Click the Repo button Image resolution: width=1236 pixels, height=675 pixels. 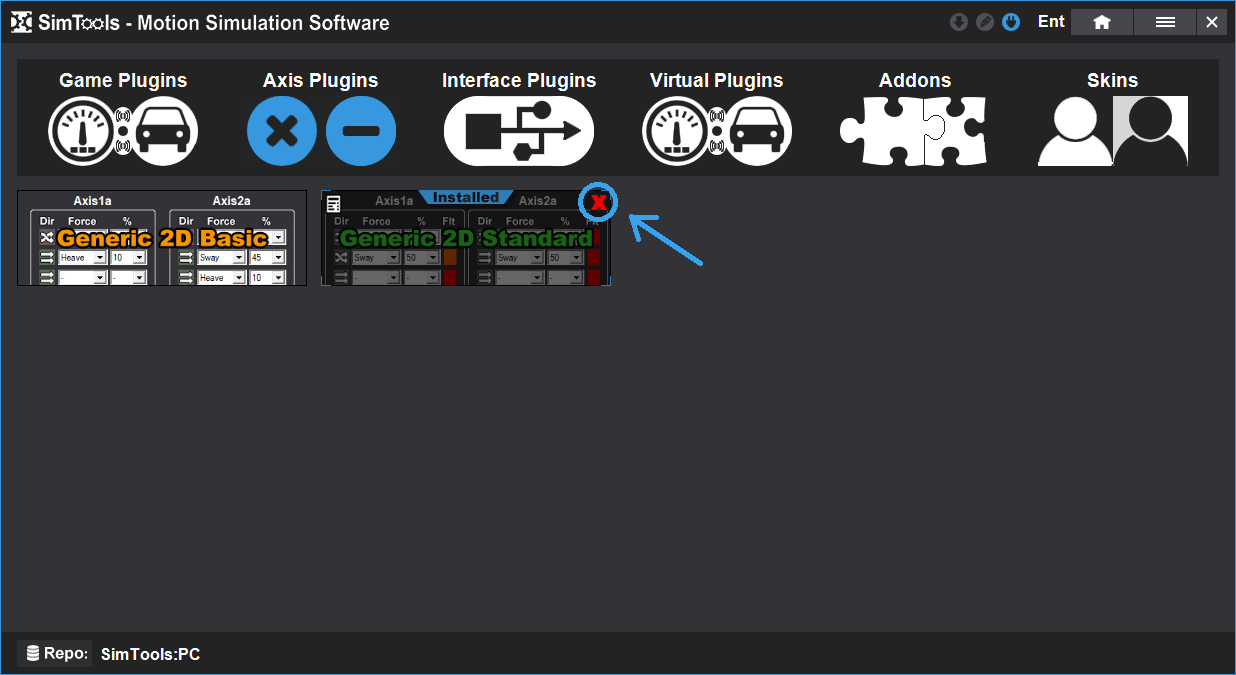point(55,654)
